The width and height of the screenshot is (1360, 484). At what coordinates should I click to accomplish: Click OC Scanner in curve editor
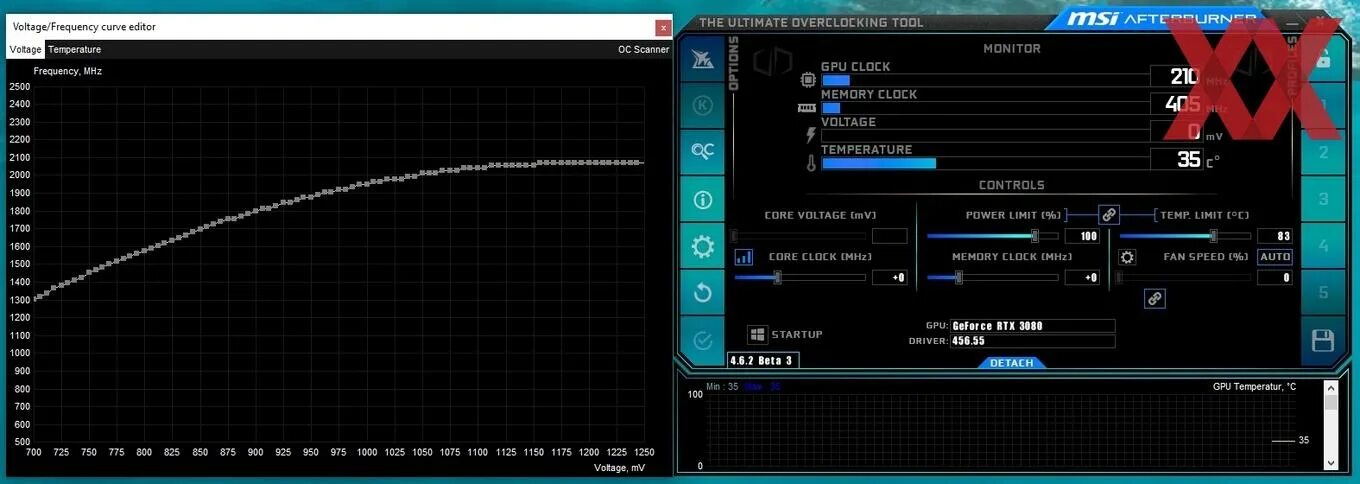coord(643,49)
